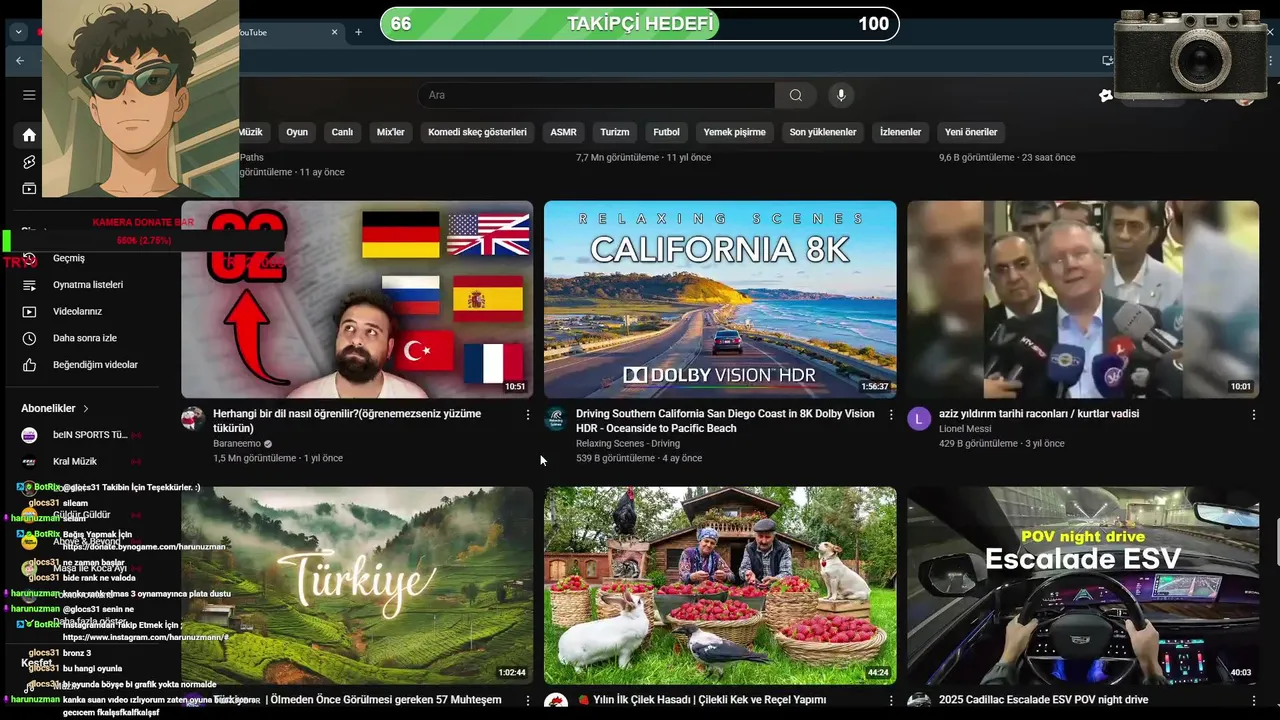Open the language learning video thumbnail
Viewport: 1280px width, 720px height.
(x=357, y=299)
